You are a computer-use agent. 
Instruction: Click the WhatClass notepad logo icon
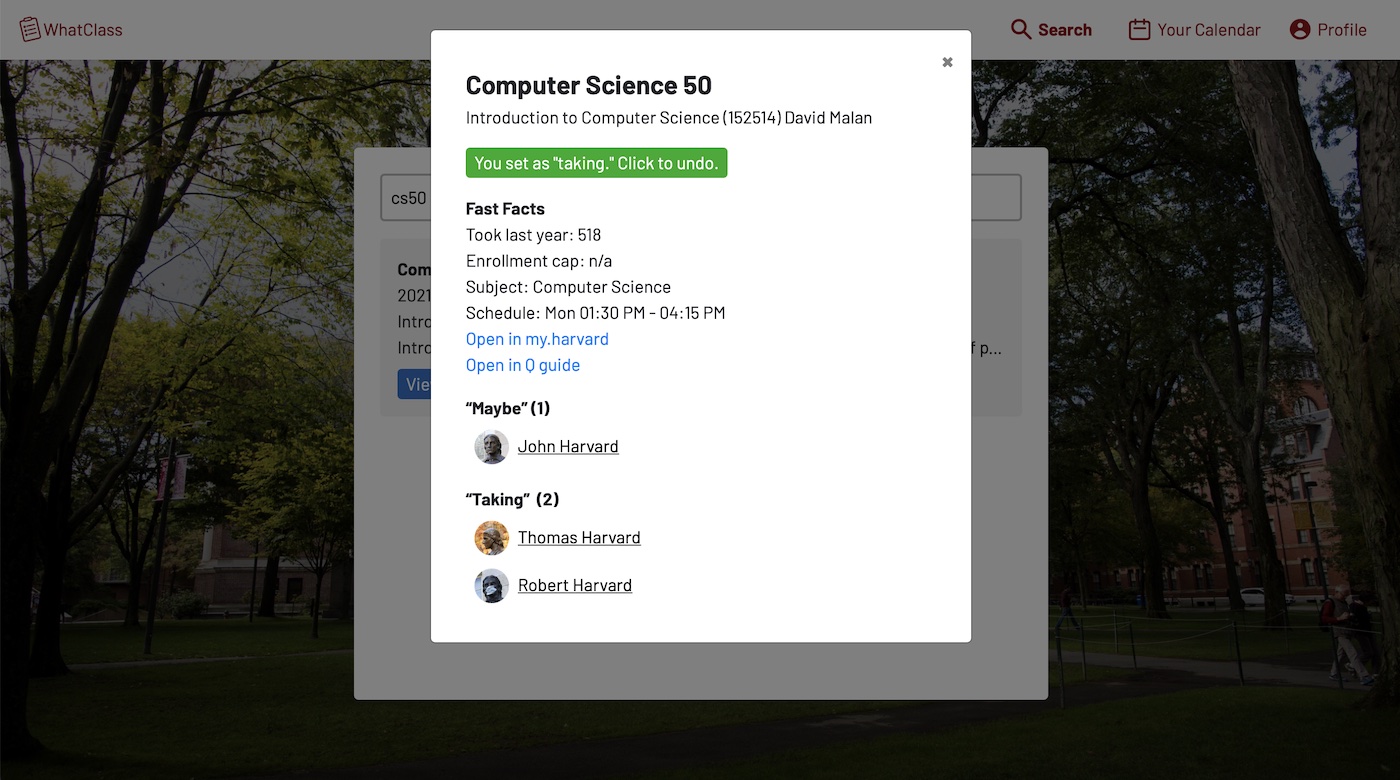pyautogui.click(x=30, y=29)
